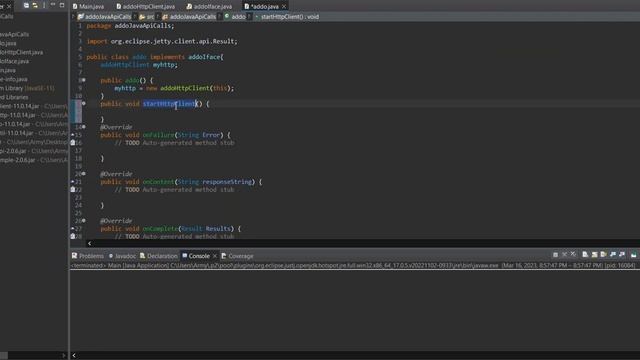The width and height of the screenshot is (640, 360).
Task: Select JRE System Library [JavaSE-11] node
Action: (27, 88)
